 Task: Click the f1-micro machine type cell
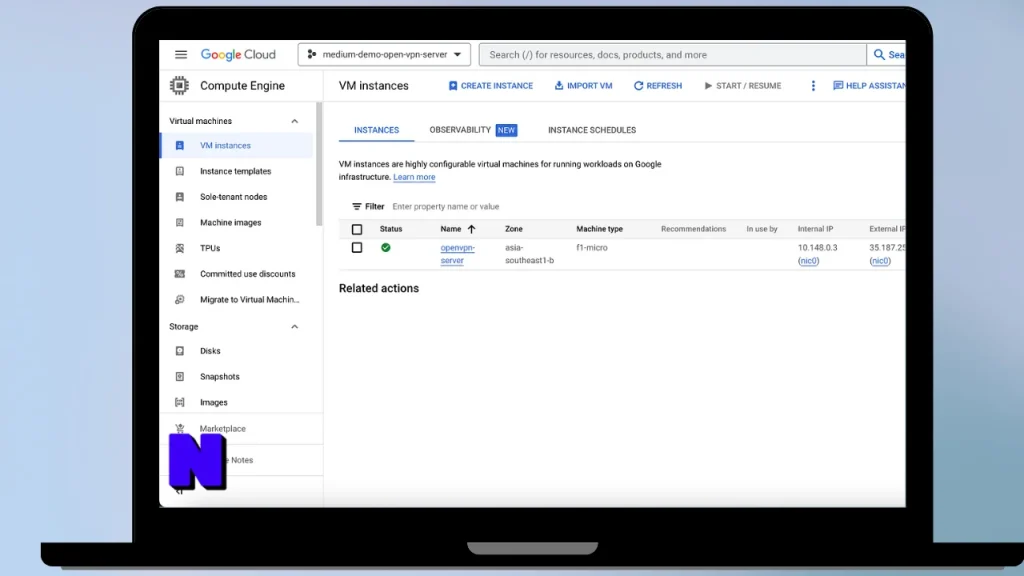click(x=592, y=248)
